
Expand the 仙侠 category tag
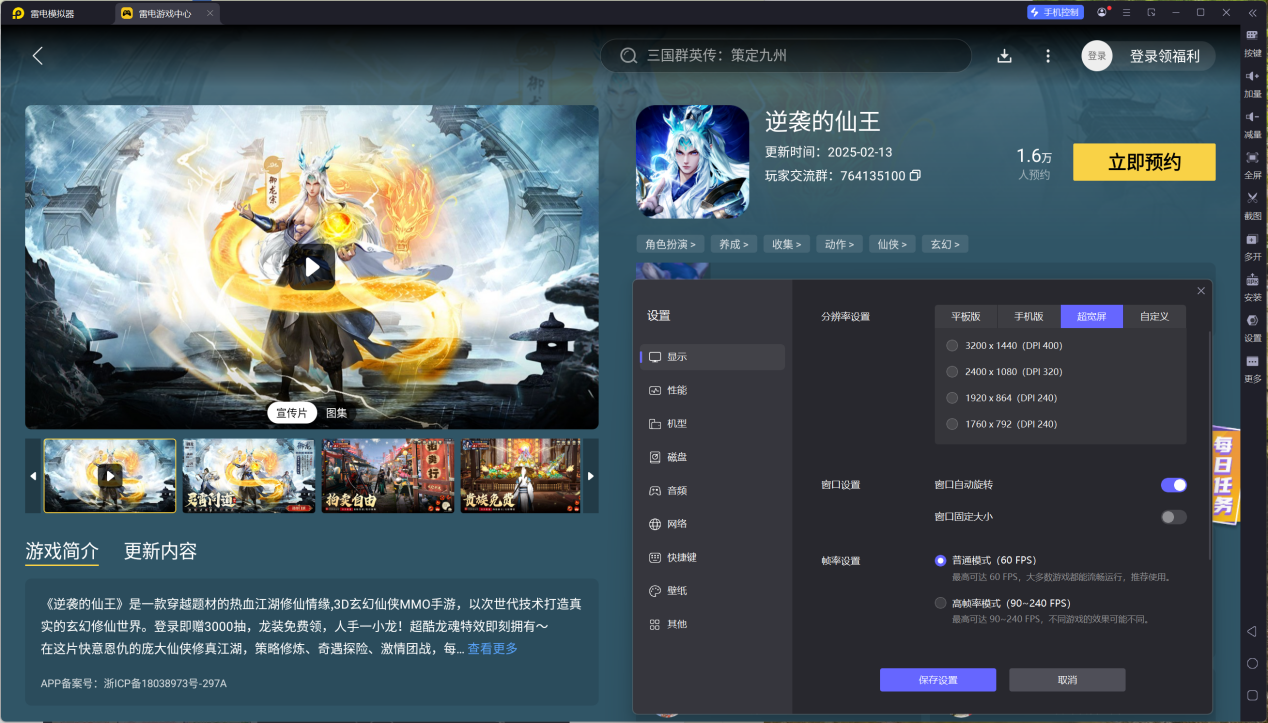[x=891, y=243]
